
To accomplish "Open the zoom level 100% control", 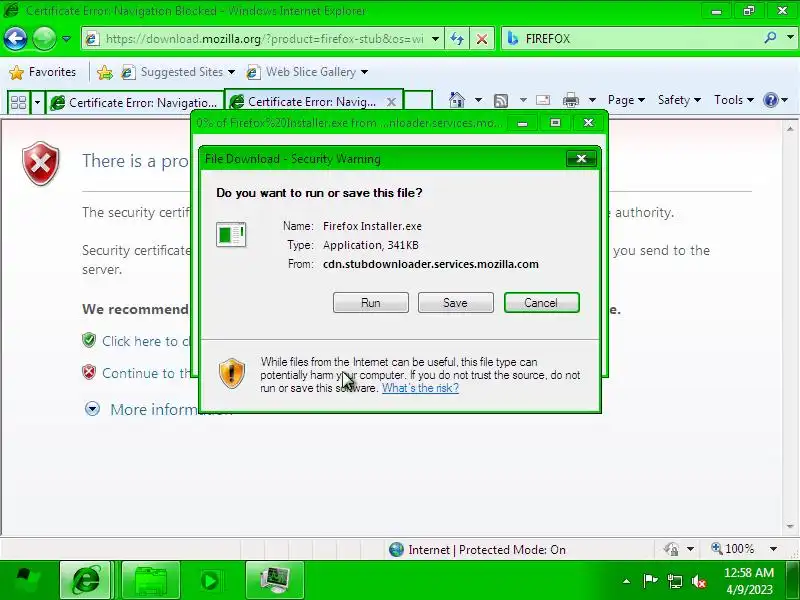I will 733,549.
